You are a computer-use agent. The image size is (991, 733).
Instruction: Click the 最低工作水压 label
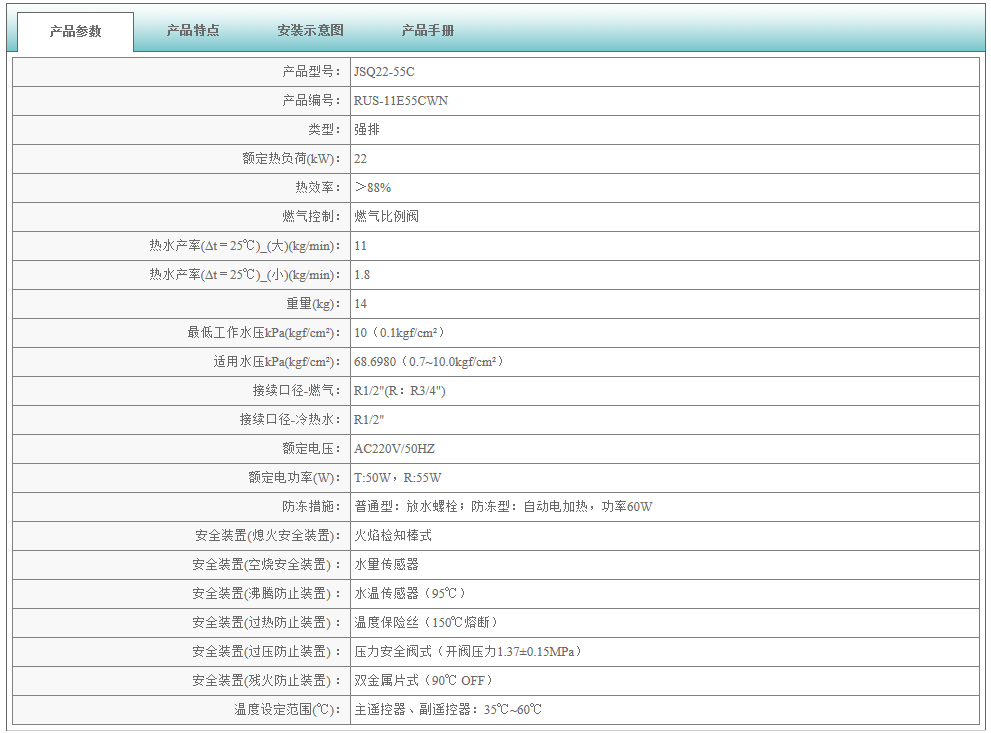coord(264,333)
